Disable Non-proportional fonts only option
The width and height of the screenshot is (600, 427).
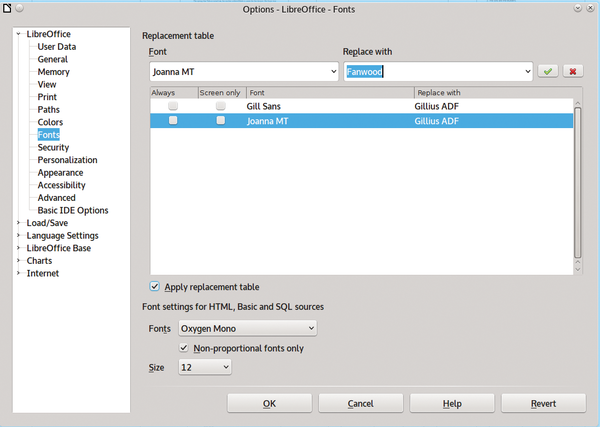point(184,348)
